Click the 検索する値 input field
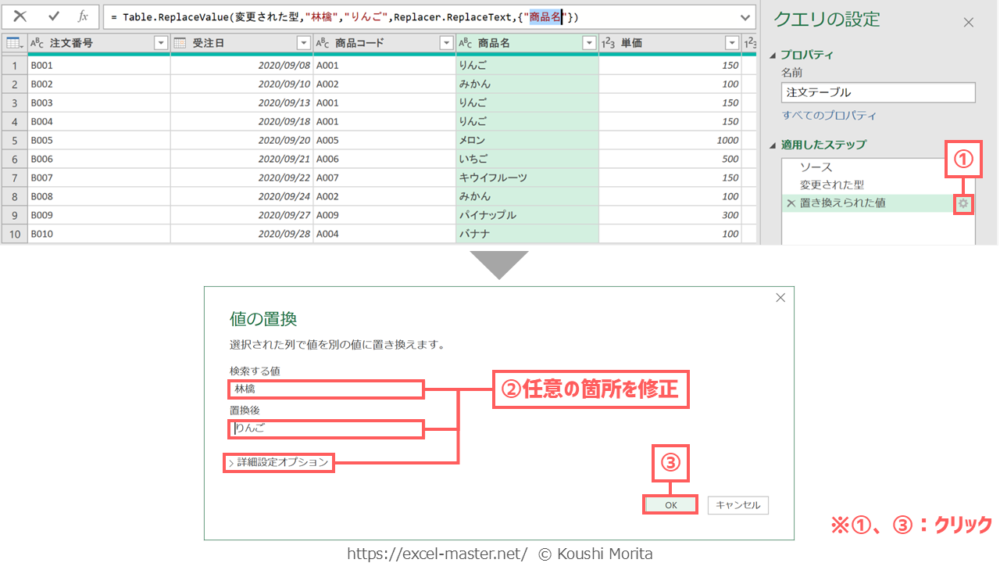1000x563 pixels. click(327, 389)
